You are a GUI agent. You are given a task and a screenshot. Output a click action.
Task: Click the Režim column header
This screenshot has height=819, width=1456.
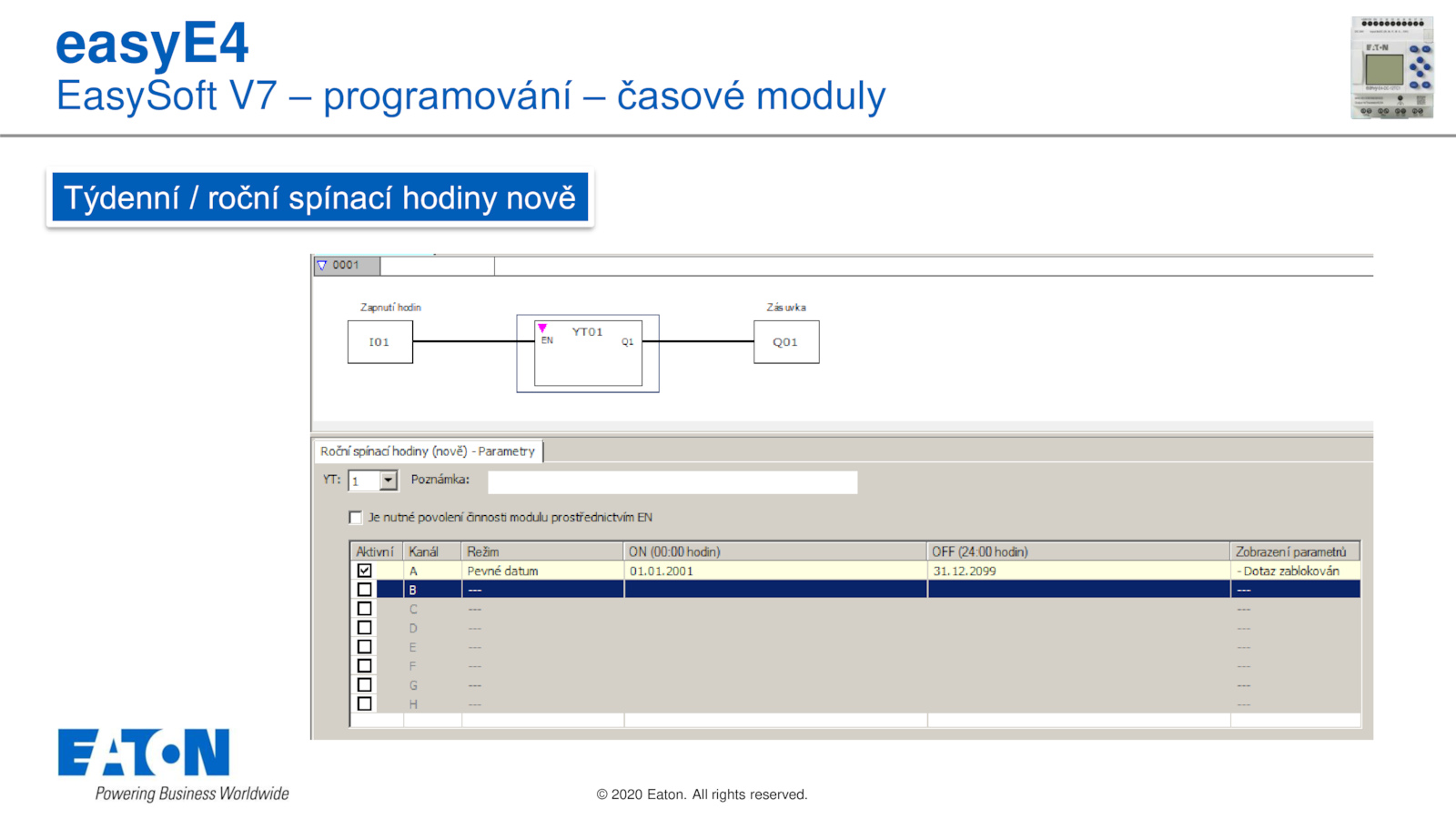pyautogui.click(x=542, y=551)
